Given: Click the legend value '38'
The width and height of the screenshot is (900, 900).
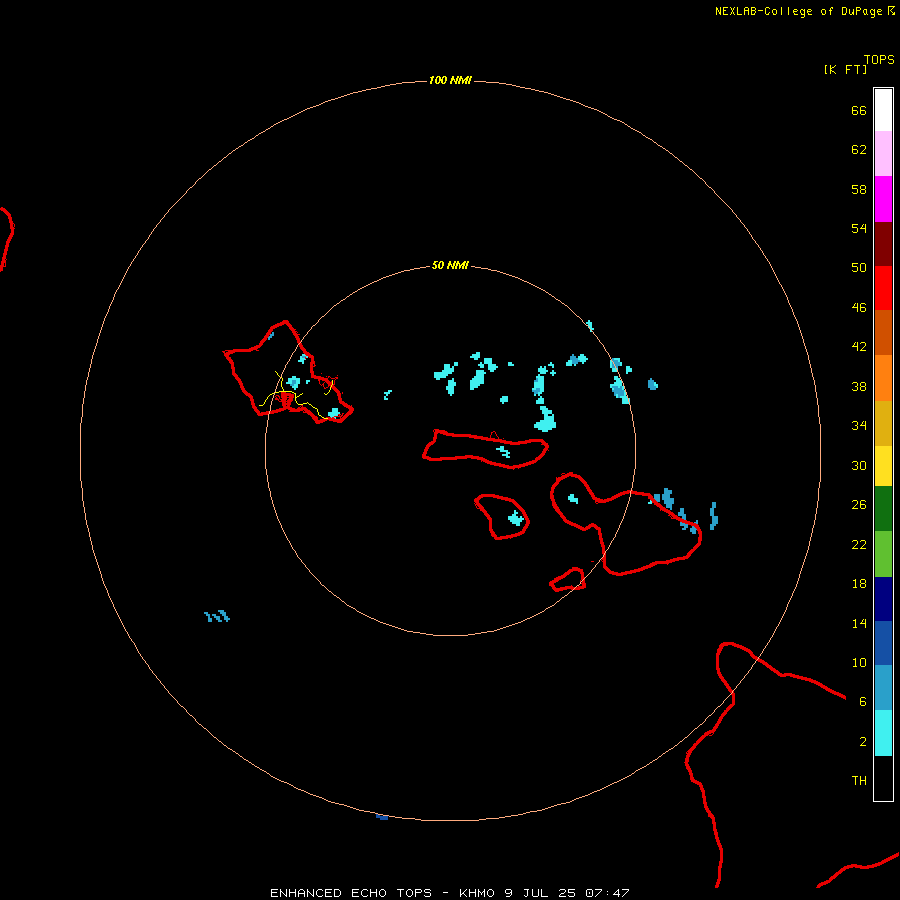Looking at the screenshot, I should point(859,387).
